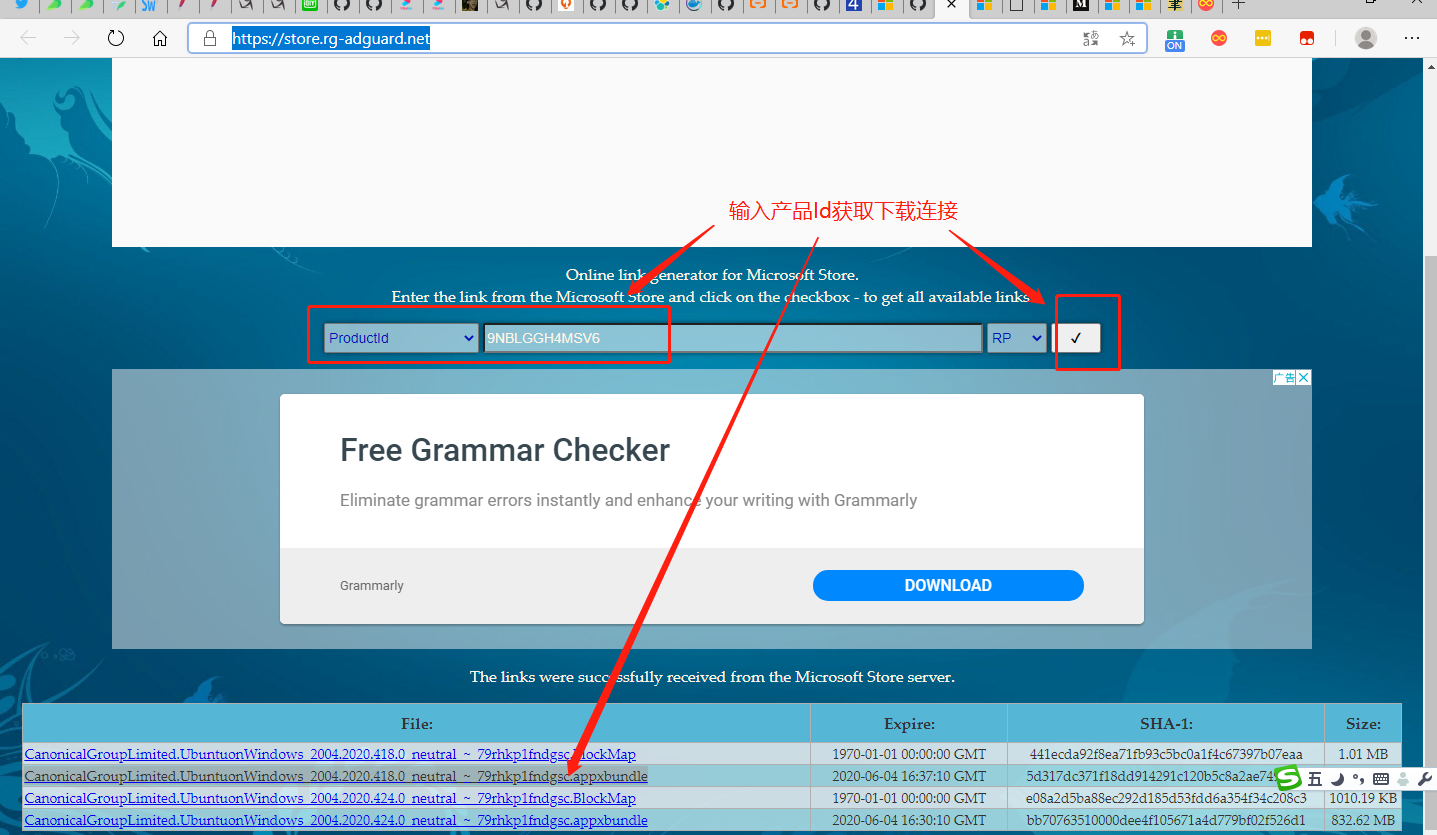
Task: Close the Grammarly ad with X icon
Action: click(x=1303, y=377)
